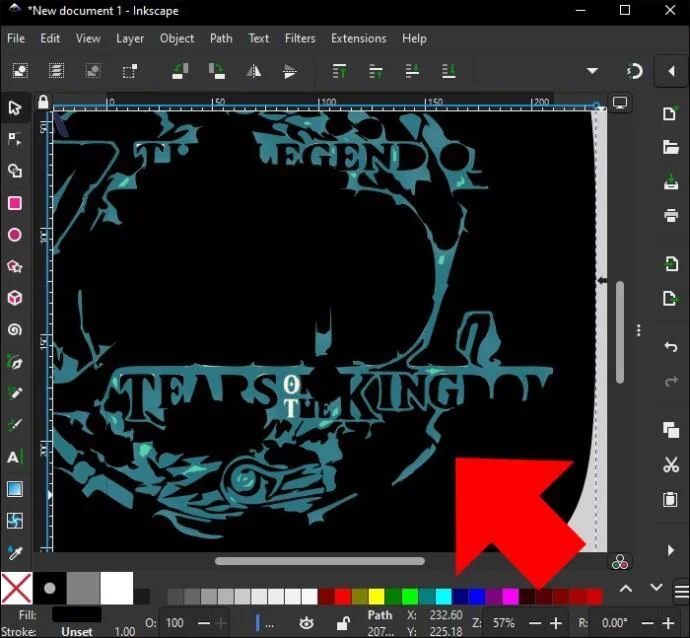The image size is (690, 638).
Task: Rotate selection 90° clockwise
Action: tap(217, 71)
